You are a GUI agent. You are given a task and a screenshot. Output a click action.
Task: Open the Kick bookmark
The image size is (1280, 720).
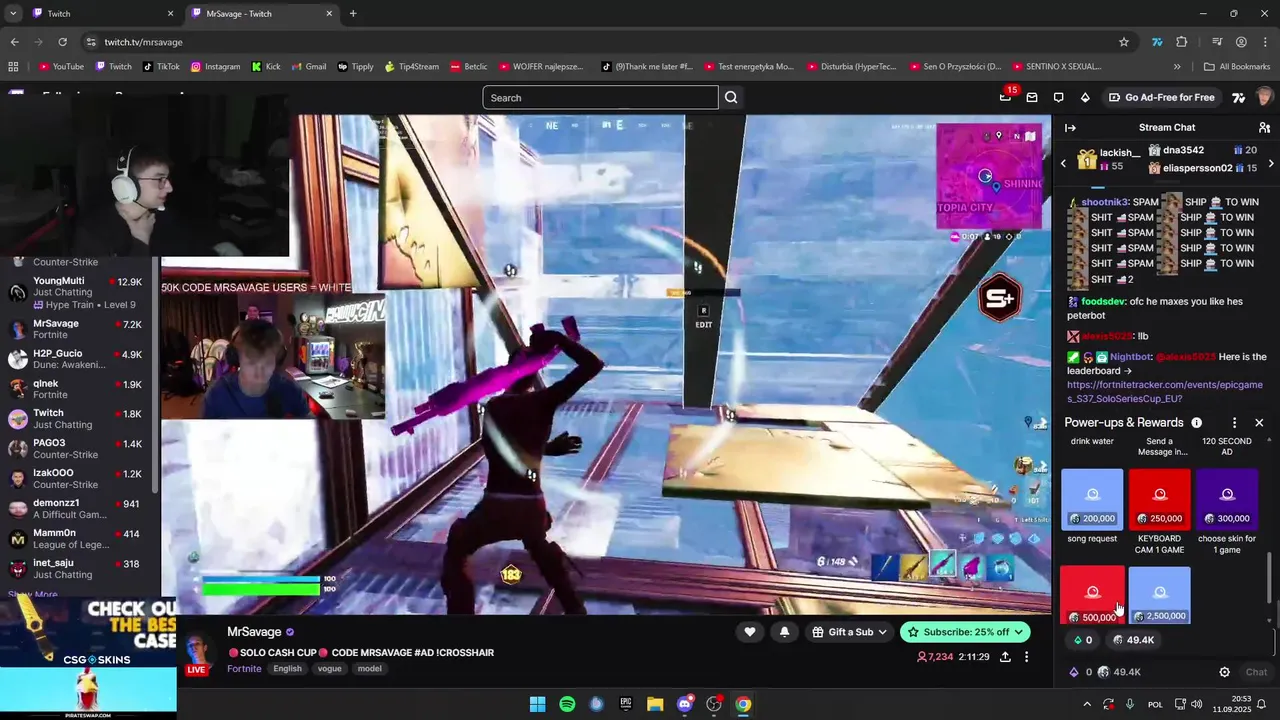[x=266, y=67]
